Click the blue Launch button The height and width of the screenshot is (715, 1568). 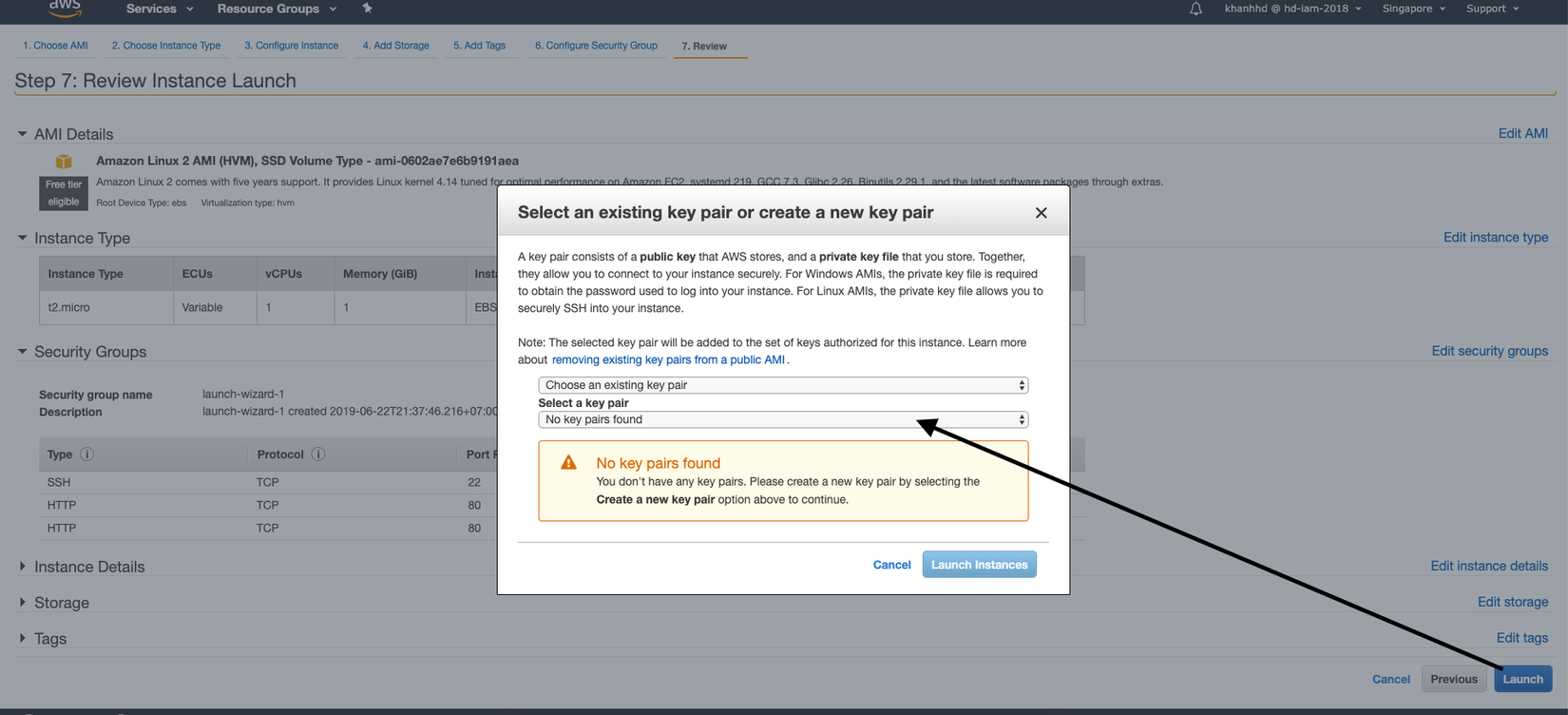tap(1522, 679)
